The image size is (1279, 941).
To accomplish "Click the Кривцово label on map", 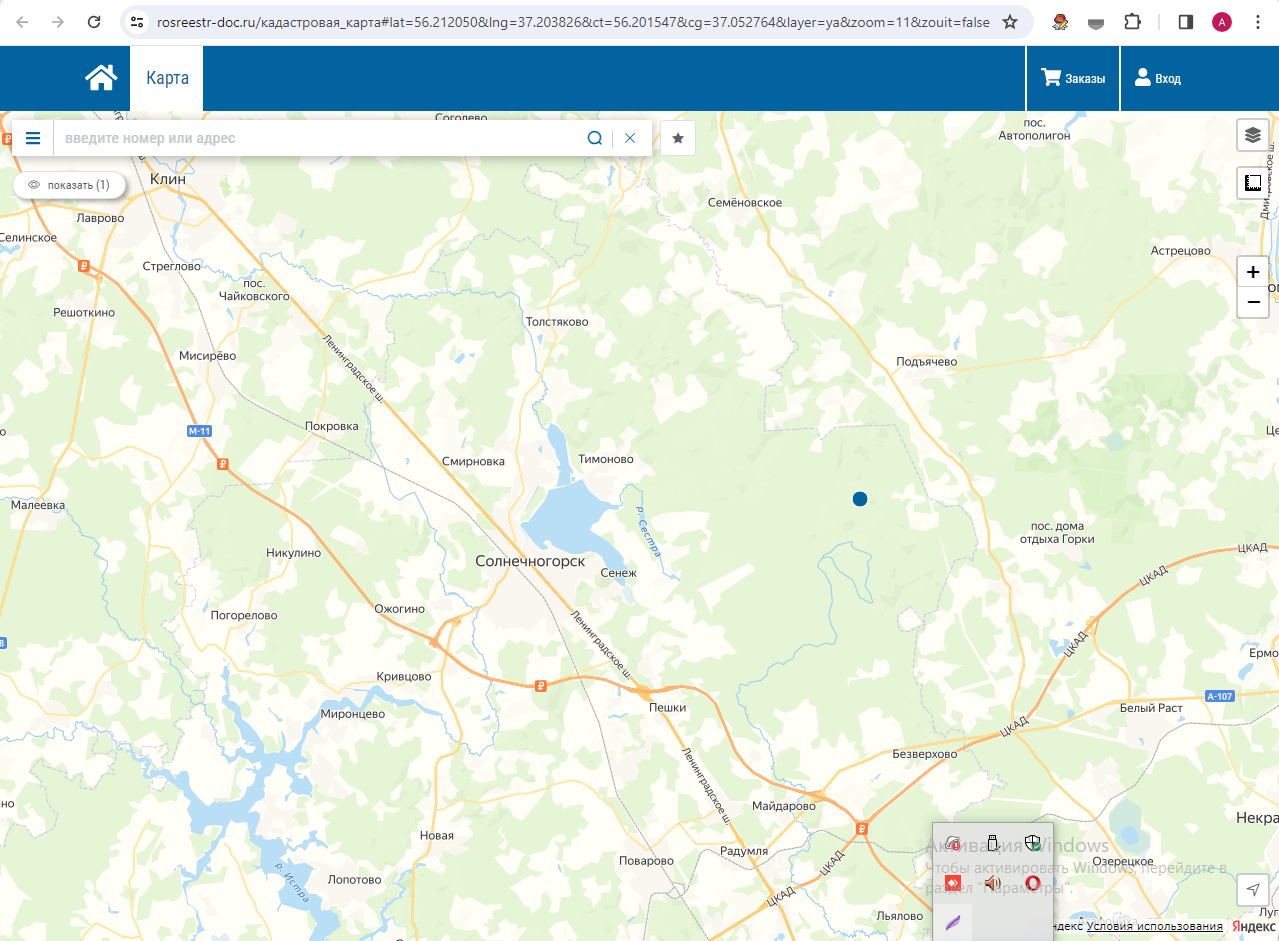I will tap(404, 676).
